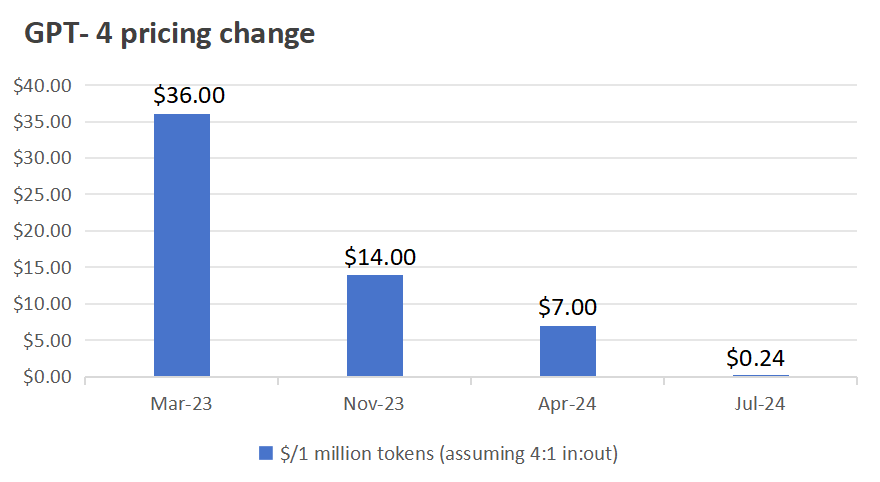Select the Nov-23 bar
The image size is (880, 482).
pos(375,325)
